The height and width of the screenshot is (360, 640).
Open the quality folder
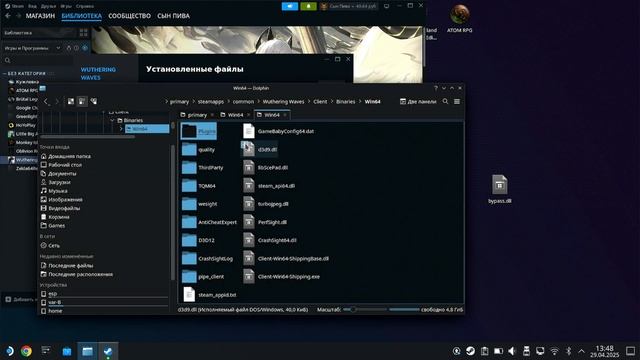pos(198,149)
